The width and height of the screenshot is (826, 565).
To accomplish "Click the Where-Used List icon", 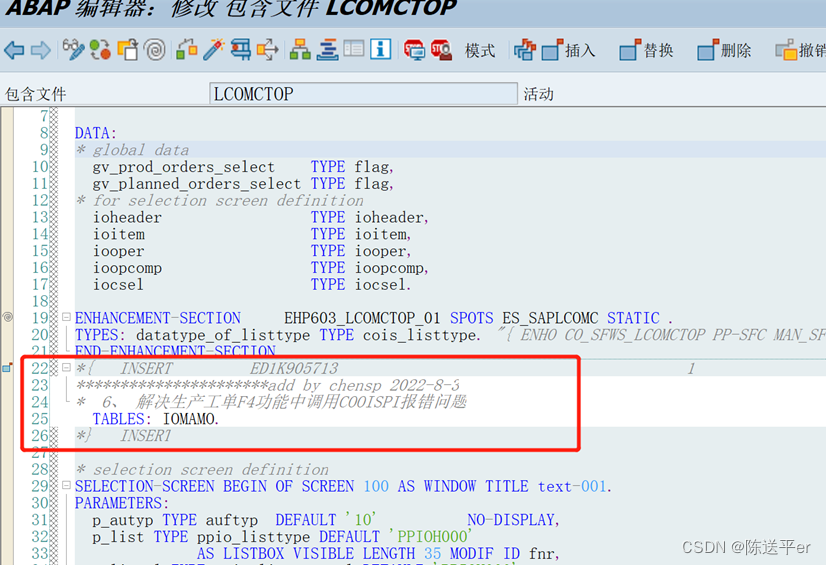I will (x=268, y=49).
